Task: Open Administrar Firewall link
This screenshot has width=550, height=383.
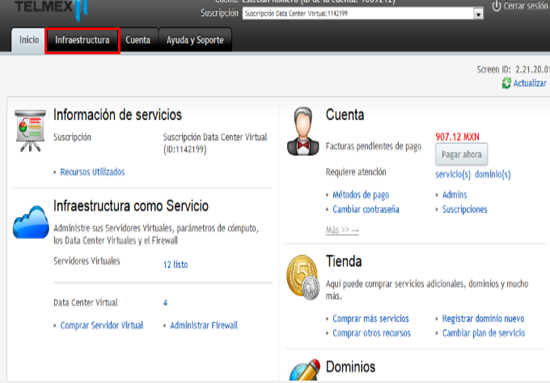Action: (204, 325)
